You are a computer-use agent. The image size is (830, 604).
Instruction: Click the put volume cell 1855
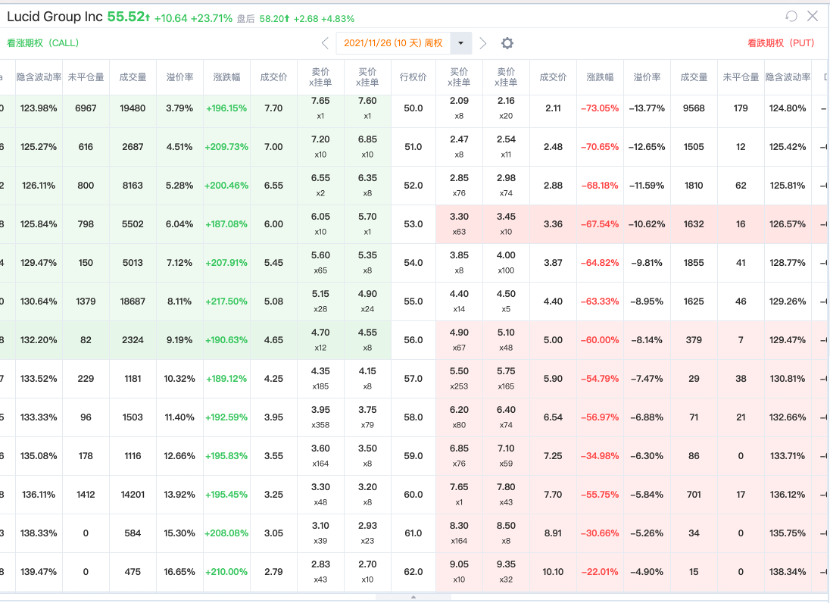(694, 263)
